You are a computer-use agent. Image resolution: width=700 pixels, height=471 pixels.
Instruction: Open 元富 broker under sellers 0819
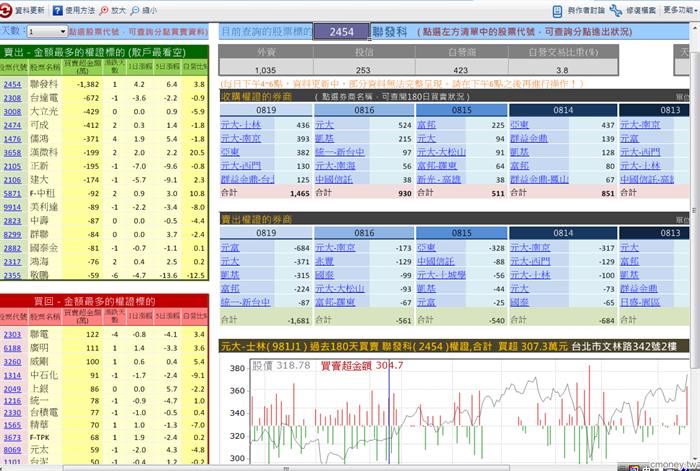pos(230,248)
